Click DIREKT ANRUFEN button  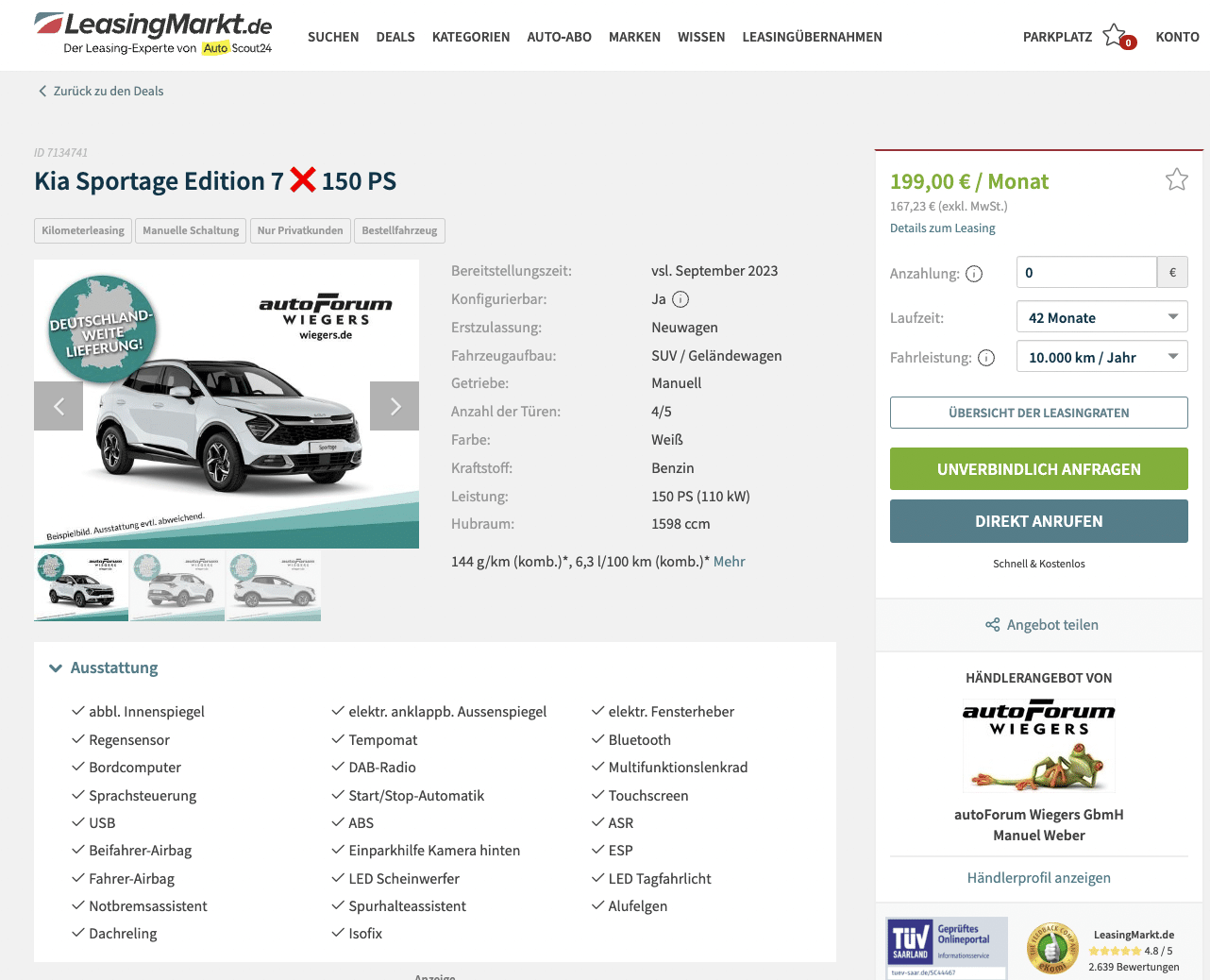coord(1038,521)
